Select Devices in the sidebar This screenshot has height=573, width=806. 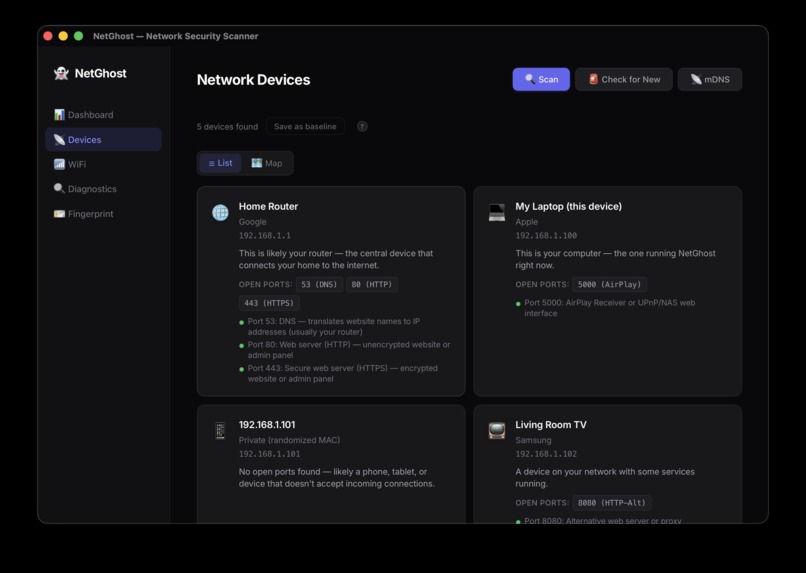tap(103, 139)
